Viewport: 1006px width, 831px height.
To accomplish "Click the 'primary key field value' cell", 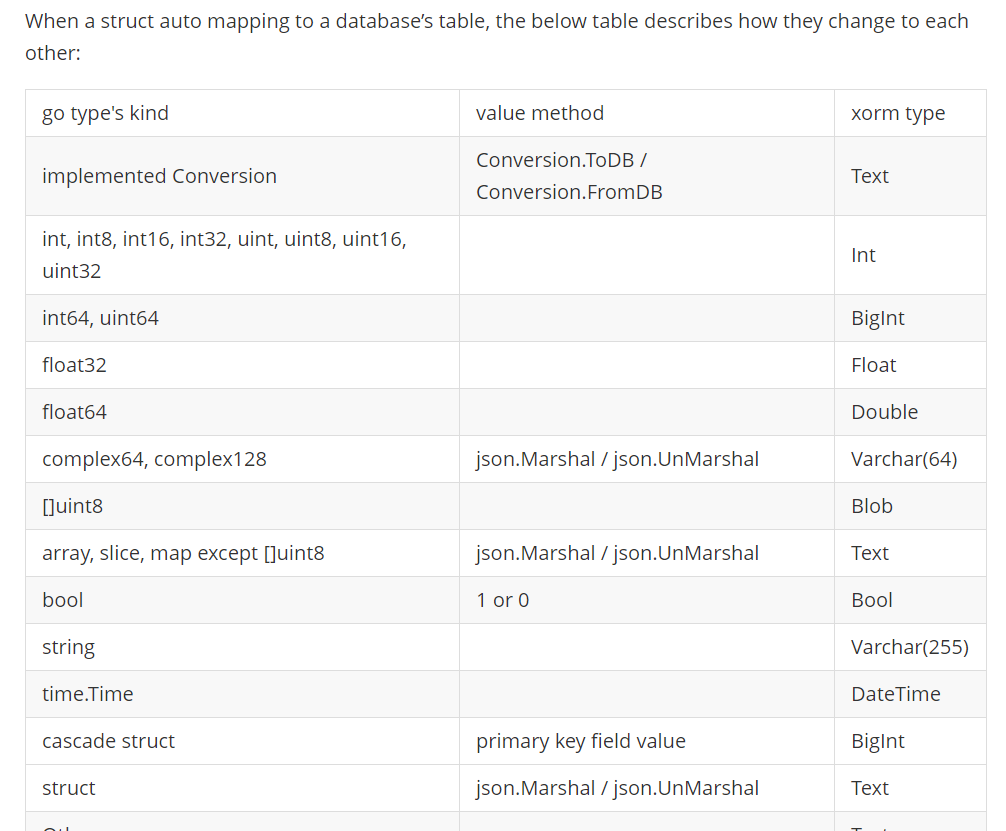I will 580,741.
